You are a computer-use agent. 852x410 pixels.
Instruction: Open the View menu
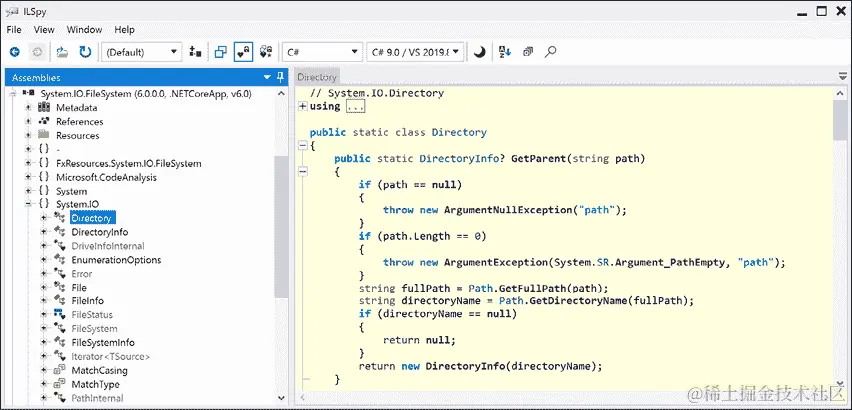click(x=44, y=30)
